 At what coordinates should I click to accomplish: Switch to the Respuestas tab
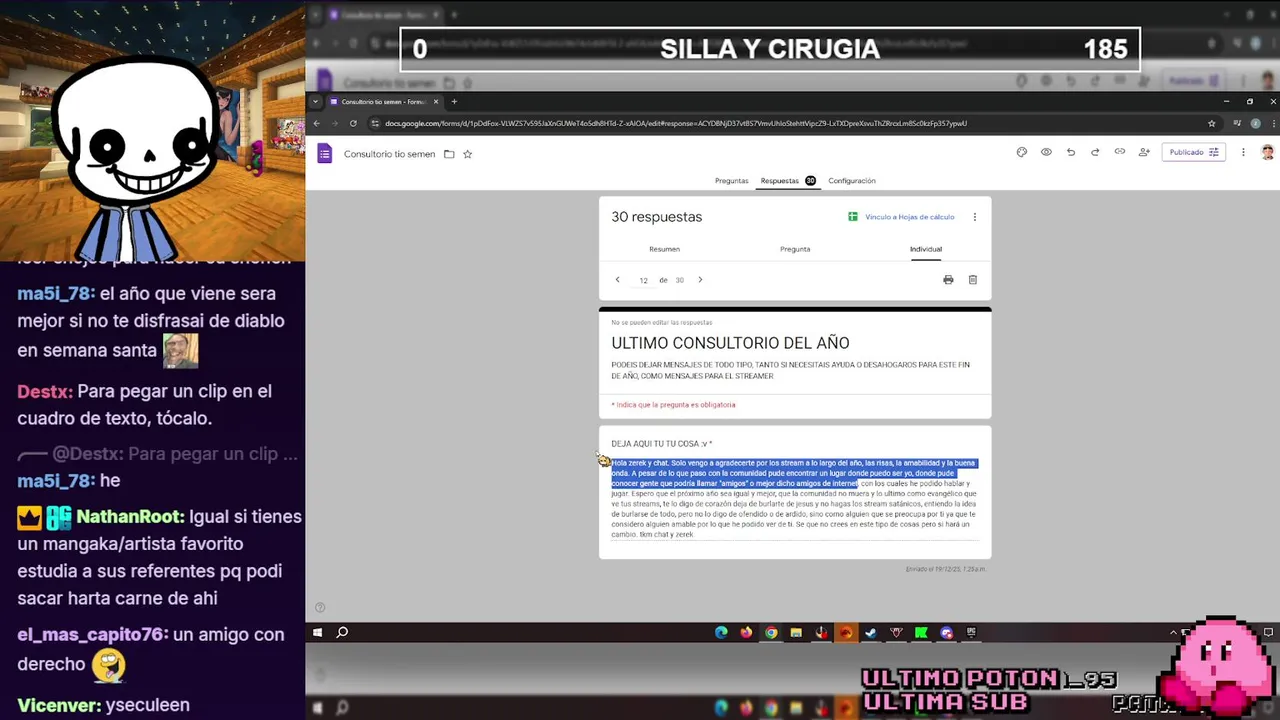[788, 181]
